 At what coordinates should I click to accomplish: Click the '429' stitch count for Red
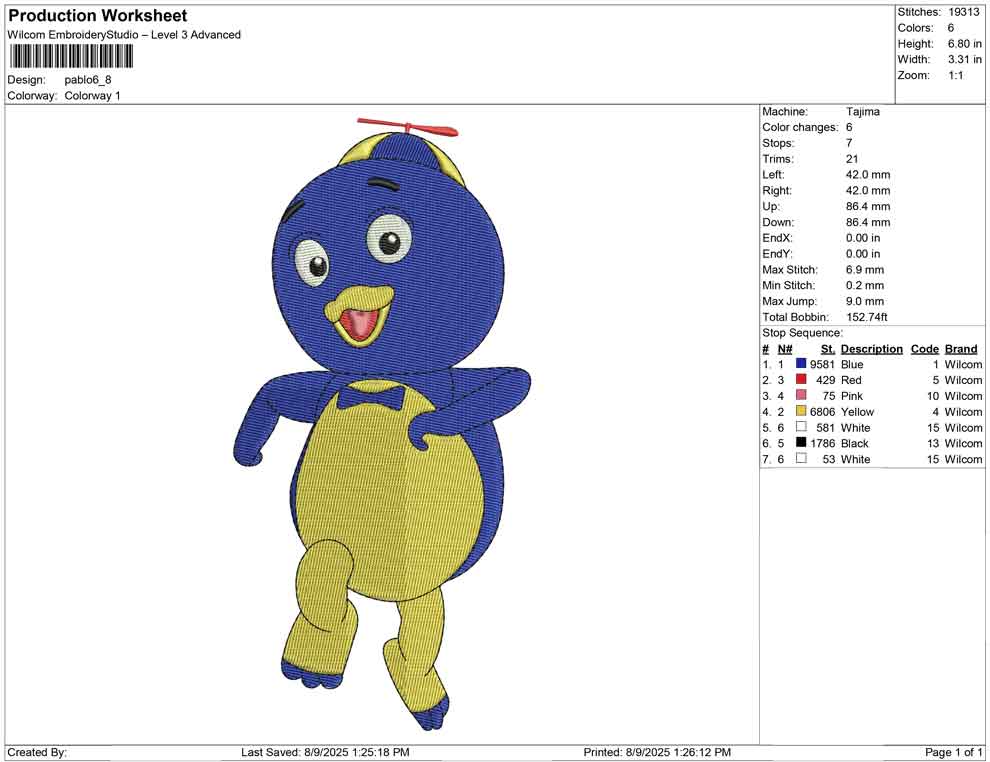[825, 380]
